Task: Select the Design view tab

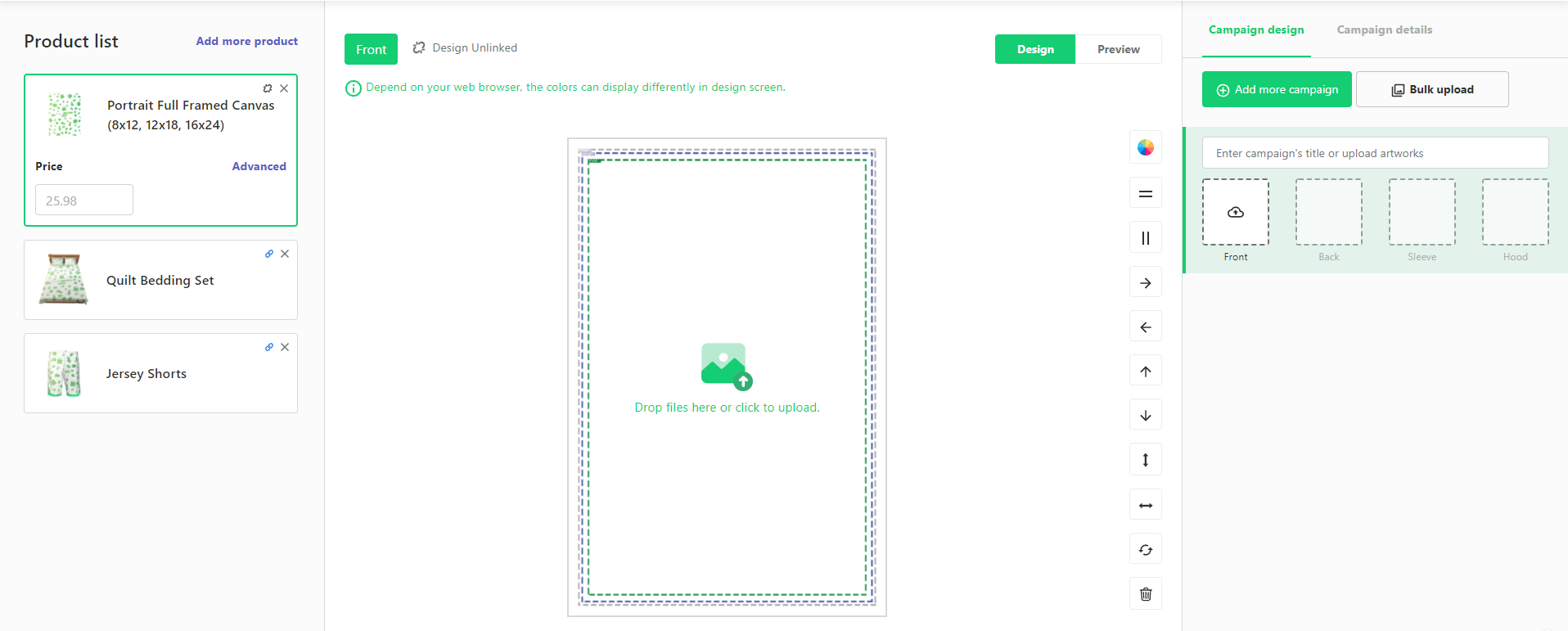Action: coord(1035,49)
